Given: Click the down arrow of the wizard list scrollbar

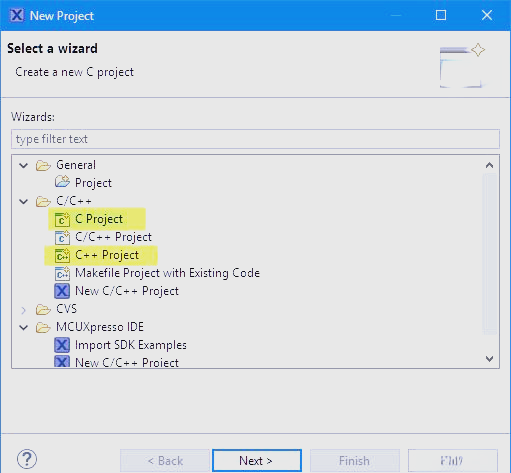Looking at the screenshot, I should coord(489,359).
